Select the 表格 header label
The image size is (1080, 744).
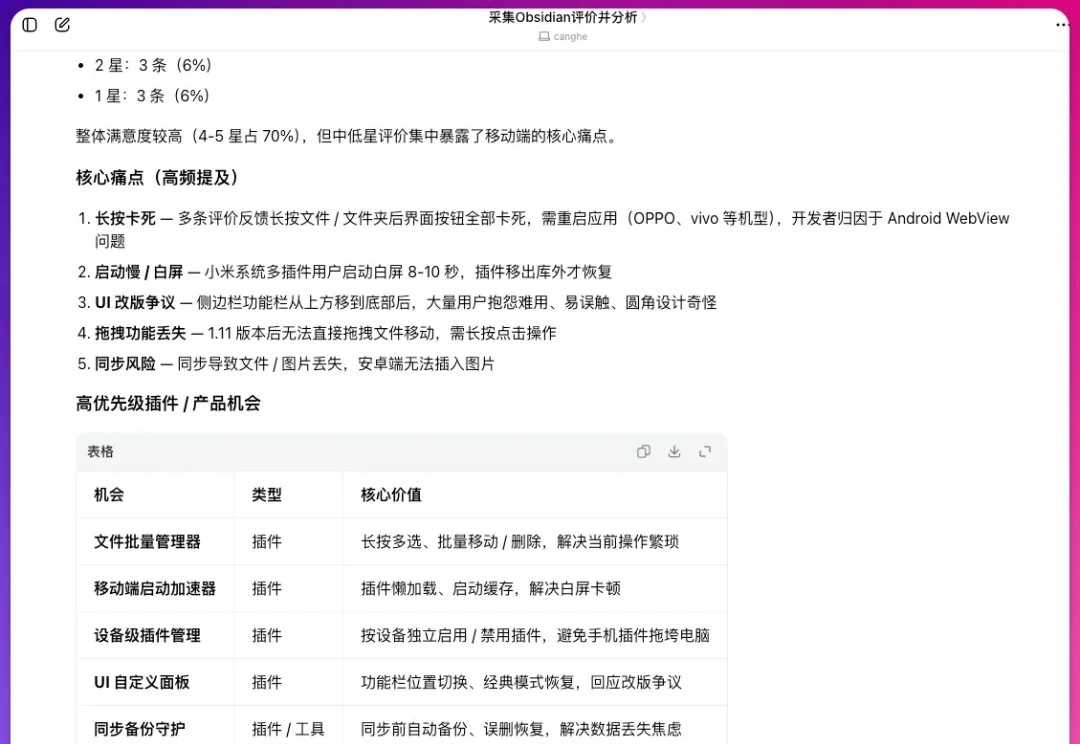[101, 452]
